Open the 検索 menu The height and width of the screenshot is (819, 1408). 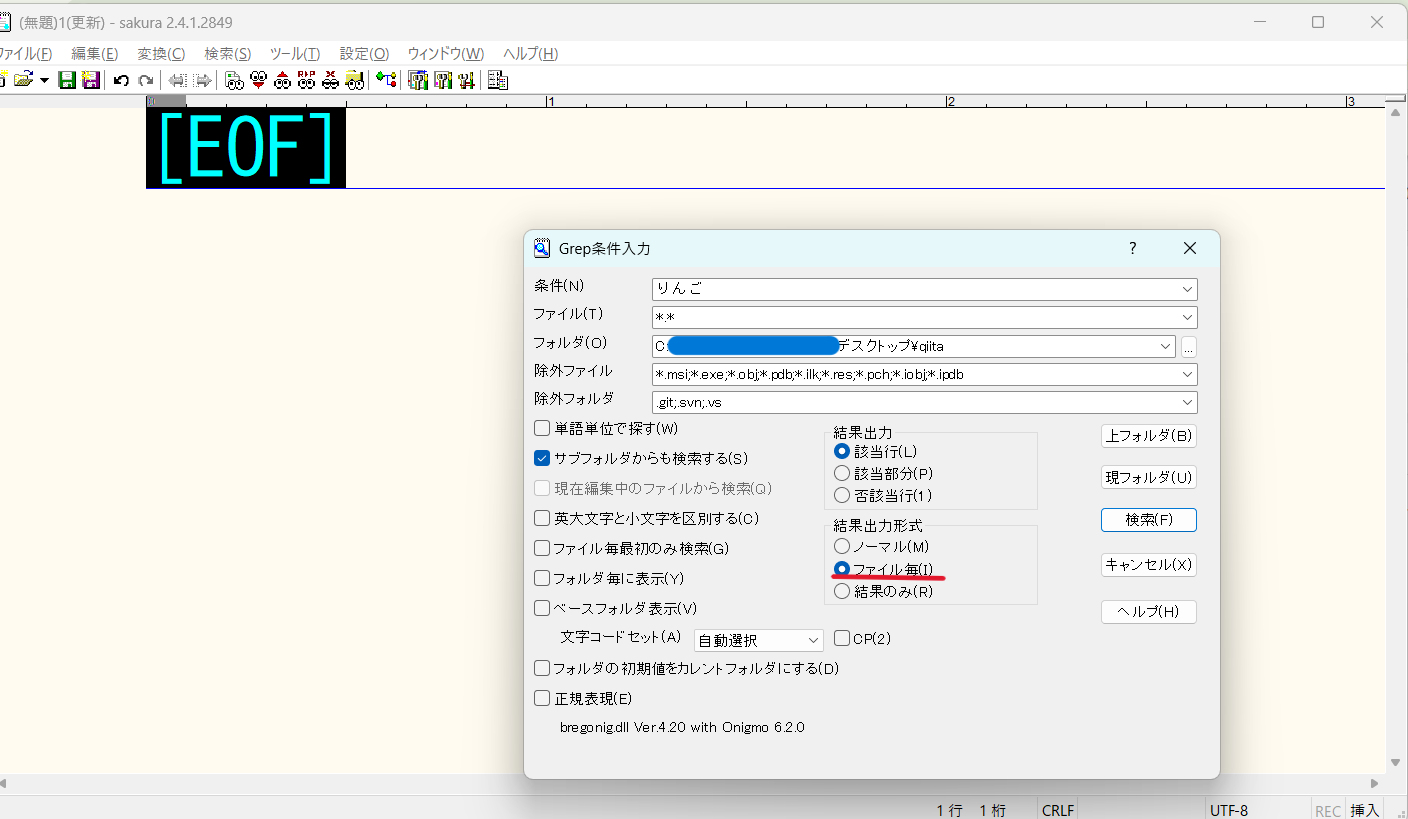227,53
